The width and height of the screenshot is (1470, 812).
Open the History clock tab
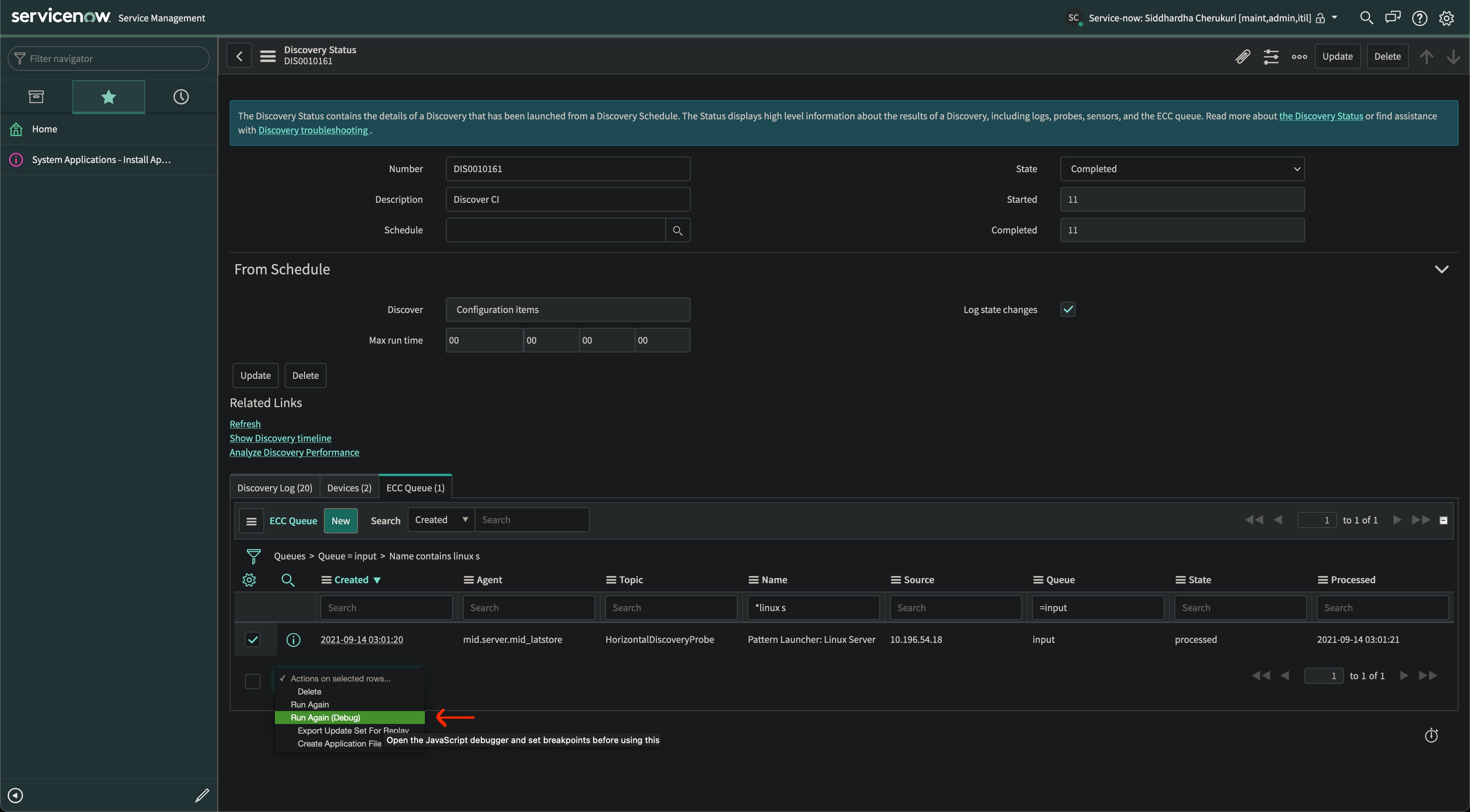coord(181,97)
